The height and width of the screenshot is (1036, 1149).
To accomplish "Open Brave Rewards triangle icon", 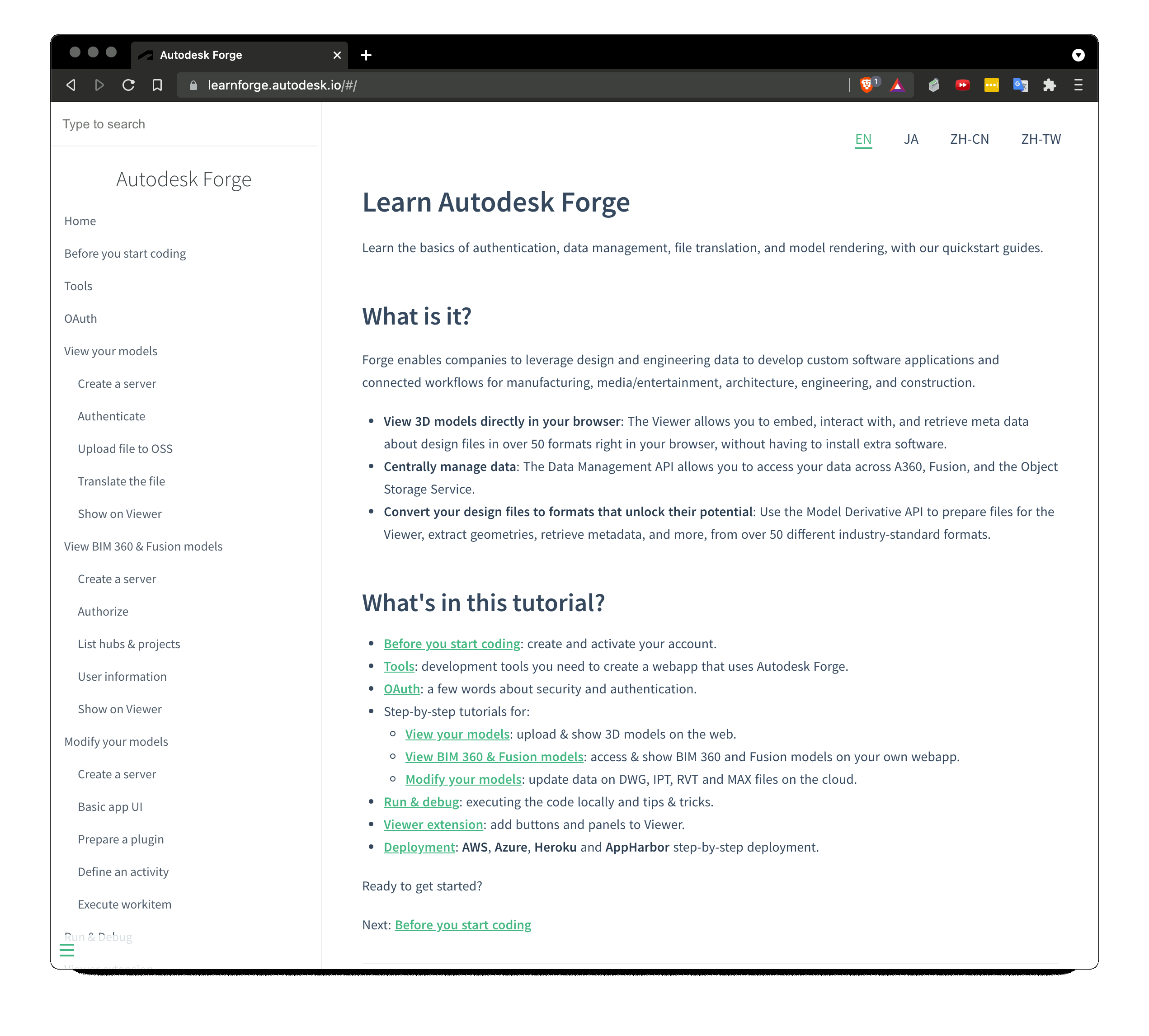I will tap(898, 85).
